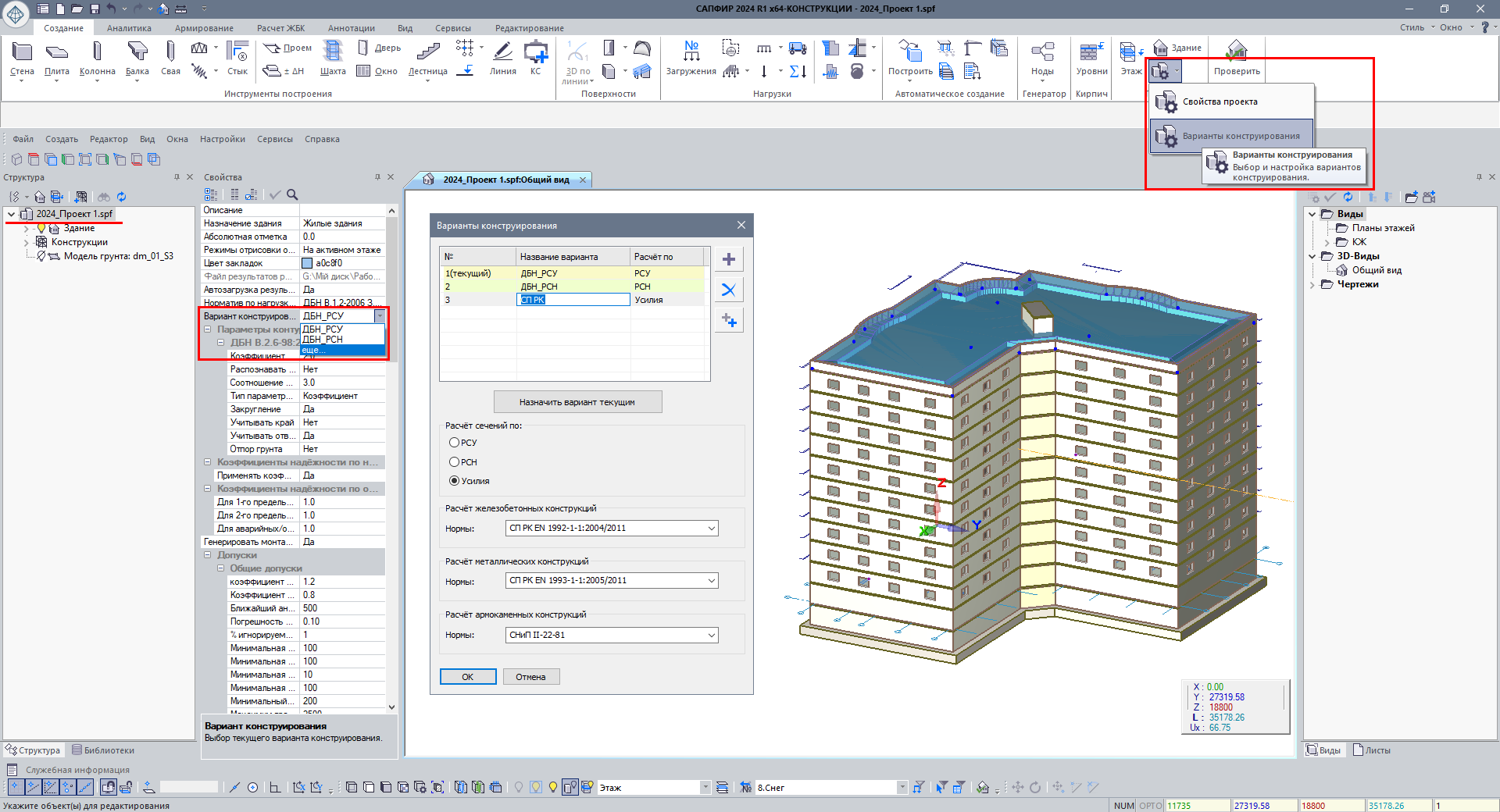Open metal structures norms dropdown
1500x812 pixels.
(x=612, y=581)
